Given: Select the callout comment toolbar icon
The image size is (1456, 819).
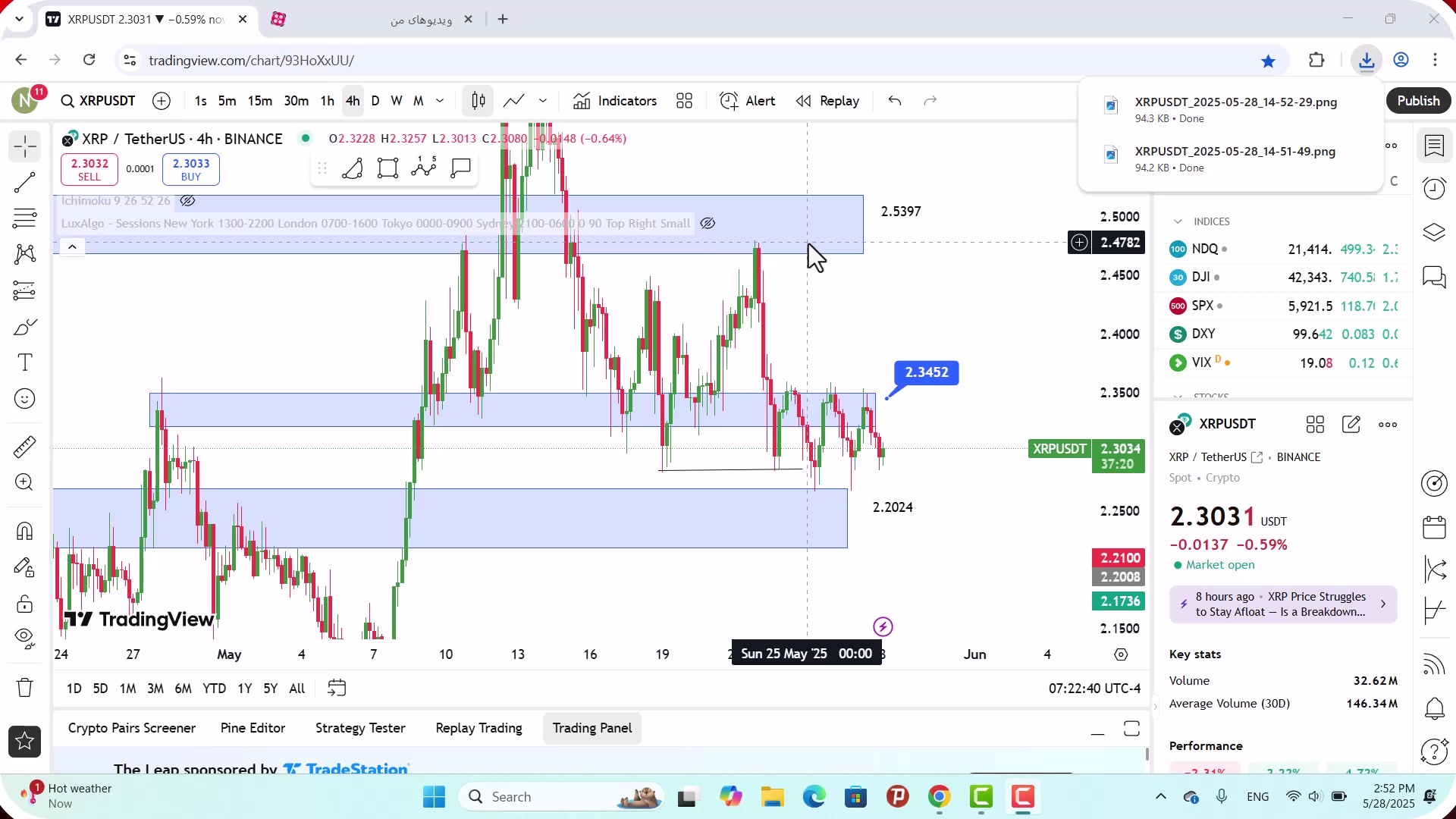Looking at the screenshot, I should (460, 168).
